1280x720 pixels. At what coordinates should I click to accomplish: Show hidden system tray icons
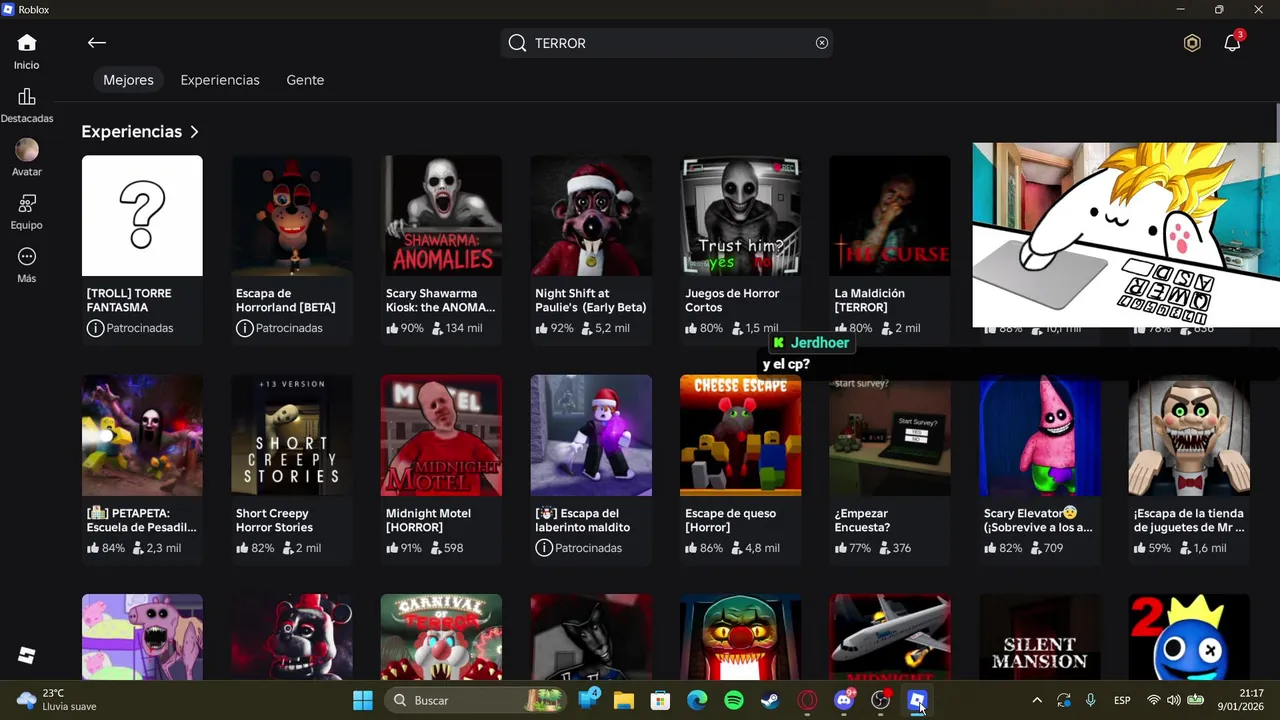1037,700
